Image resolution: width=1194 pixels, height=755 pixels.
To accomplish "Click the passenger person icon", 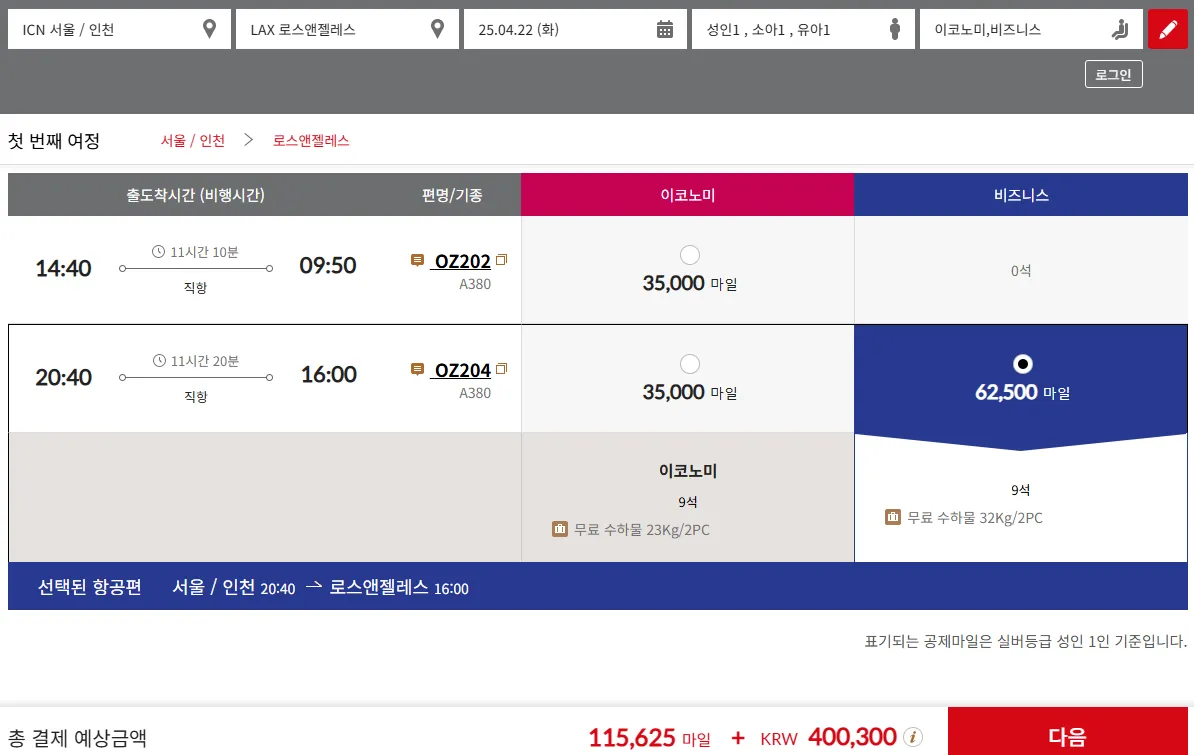I will (x=895, y=29).
